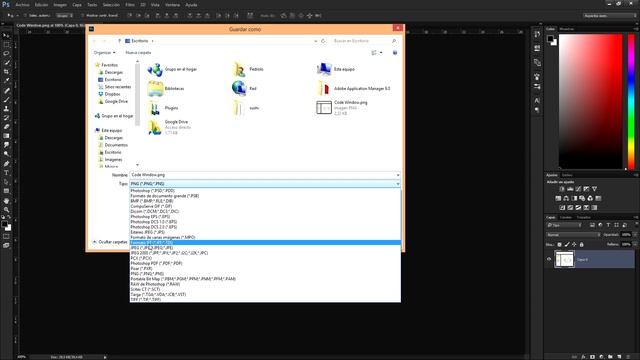This screenshot has height=360, width=640.
Task: Select the Eraser tool
Action: [x=6, y=127]
